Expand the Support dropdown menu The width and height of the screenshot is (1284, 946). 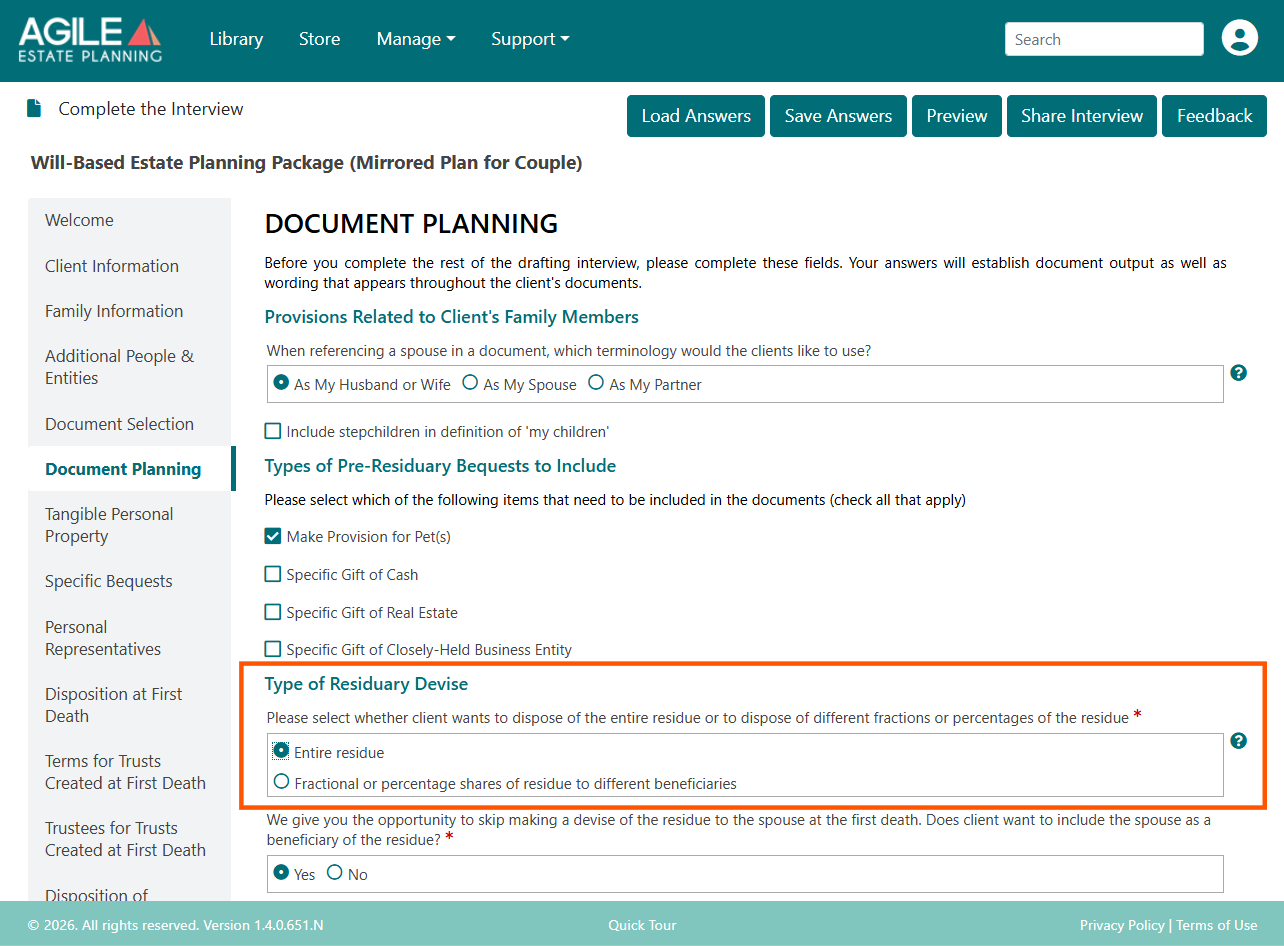pos(530,39)
